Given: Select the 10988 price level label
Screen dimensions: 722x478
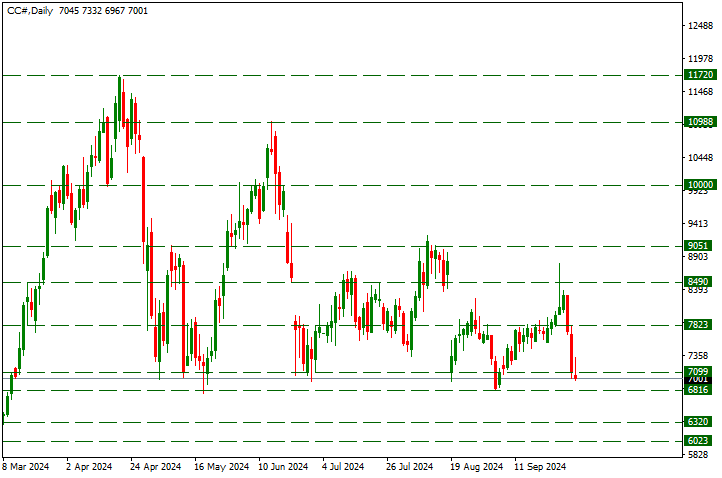Looking at the screenshot, I should [700, 122].
